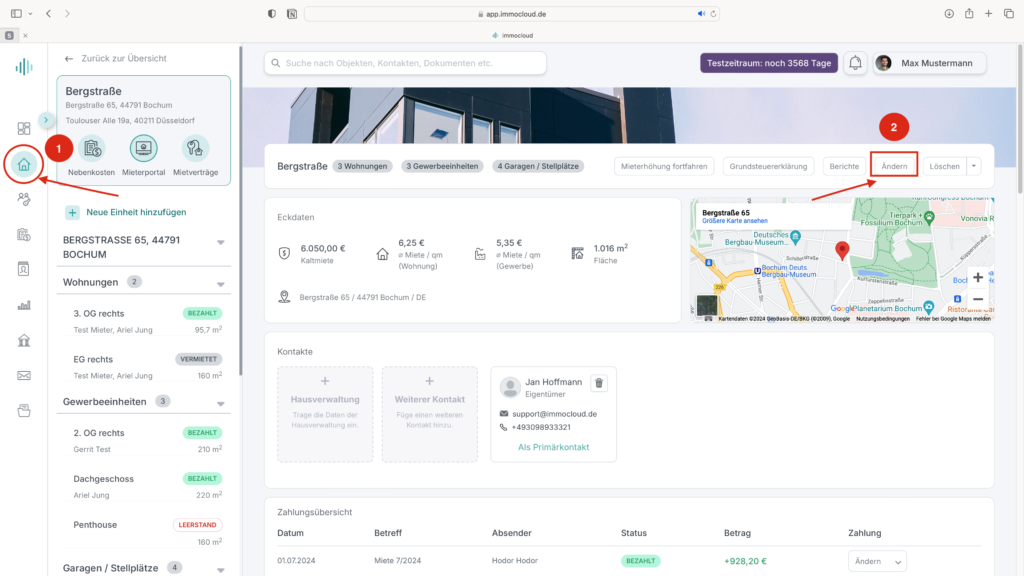Add Weiterer Kontakt card

430,414
